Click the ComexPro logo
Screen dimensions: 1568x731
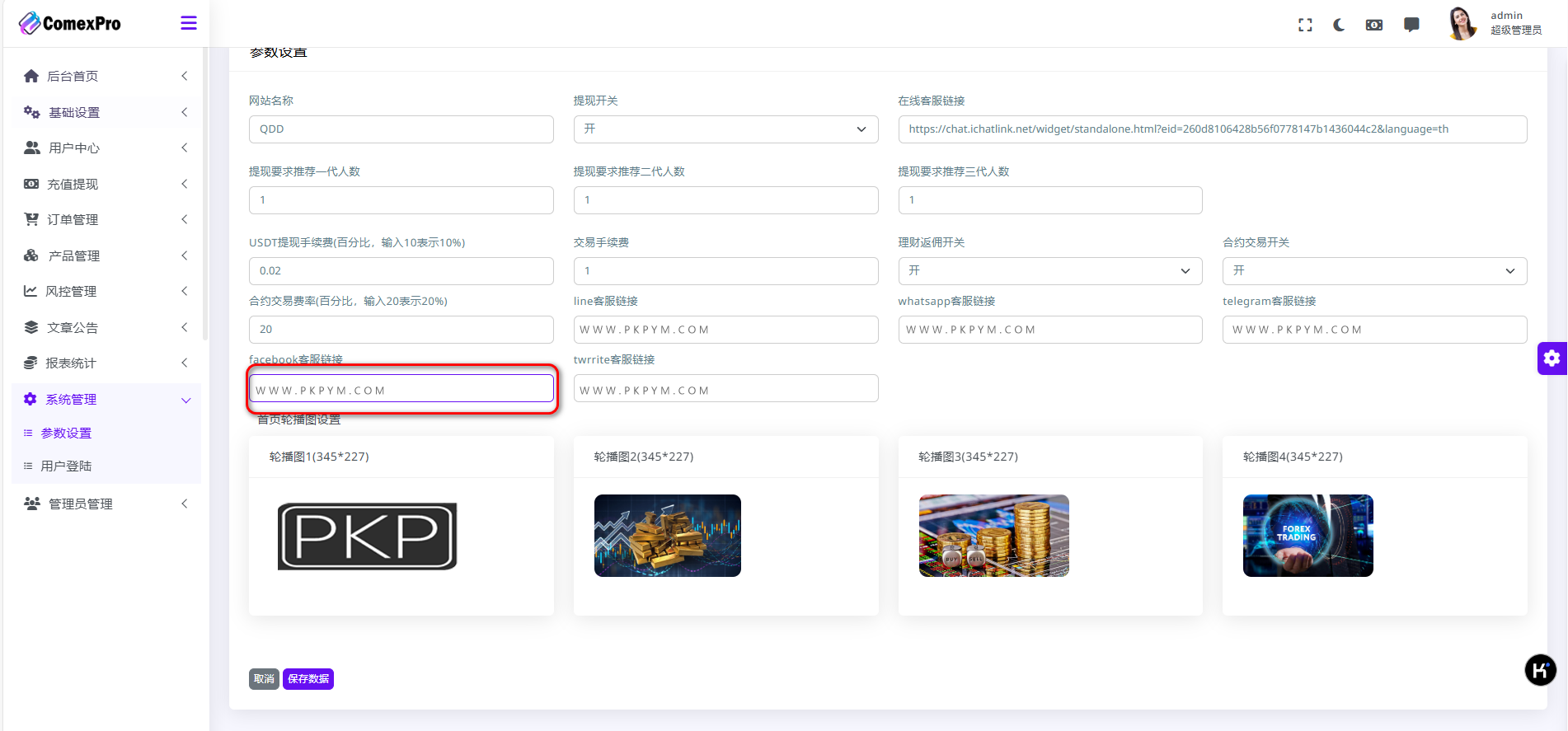69,23
